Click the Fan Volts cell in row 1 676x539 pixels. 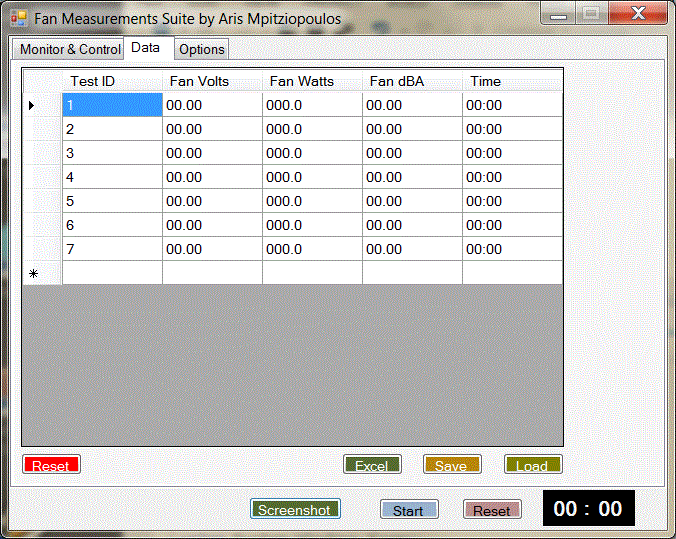click(212, 105)
